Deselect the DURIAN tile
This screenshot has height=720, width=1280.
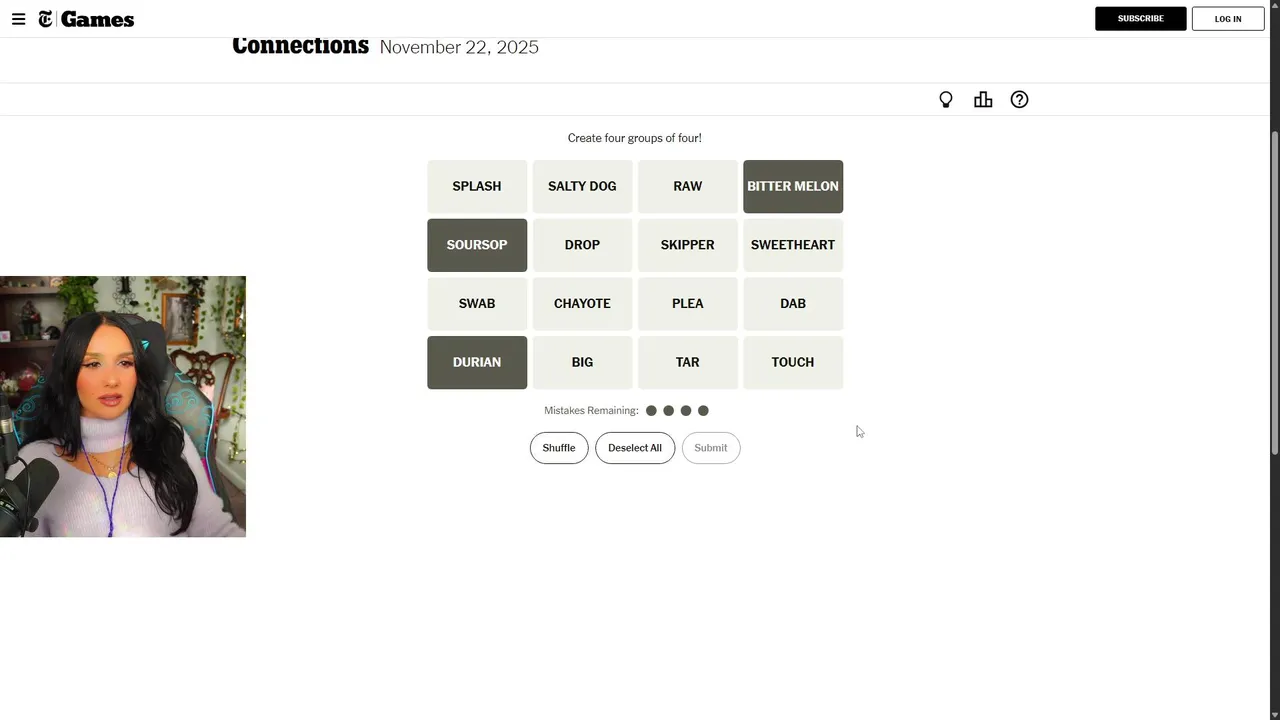[x=477, y=362]
